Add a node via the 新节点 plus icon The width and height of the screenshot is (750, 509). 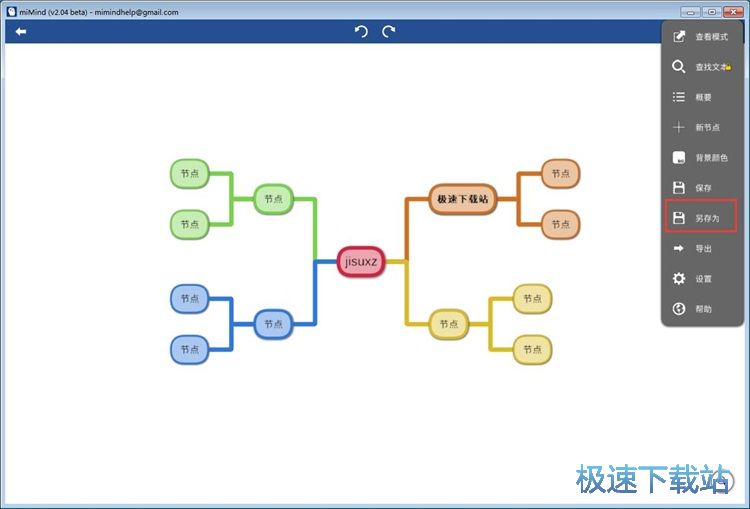(x=679, y=127)
